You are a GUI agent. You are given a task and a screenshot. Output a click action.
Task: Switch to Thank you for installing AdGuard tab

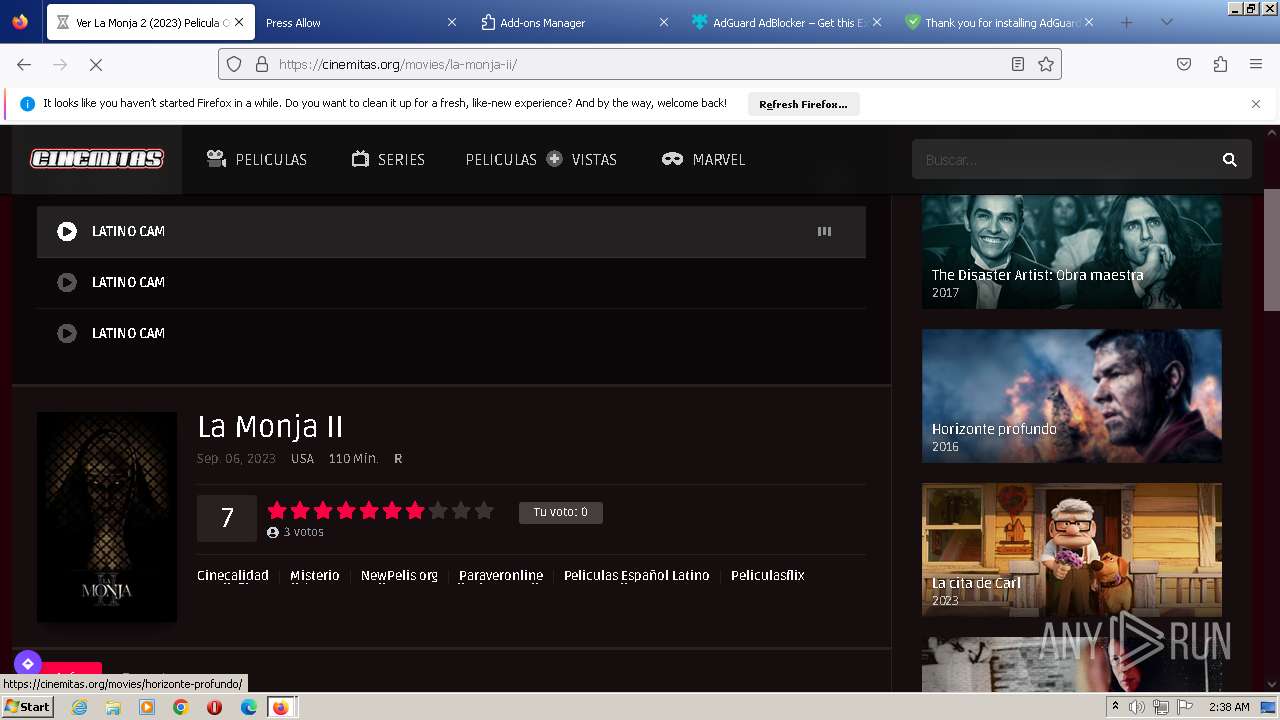point(998,22)
